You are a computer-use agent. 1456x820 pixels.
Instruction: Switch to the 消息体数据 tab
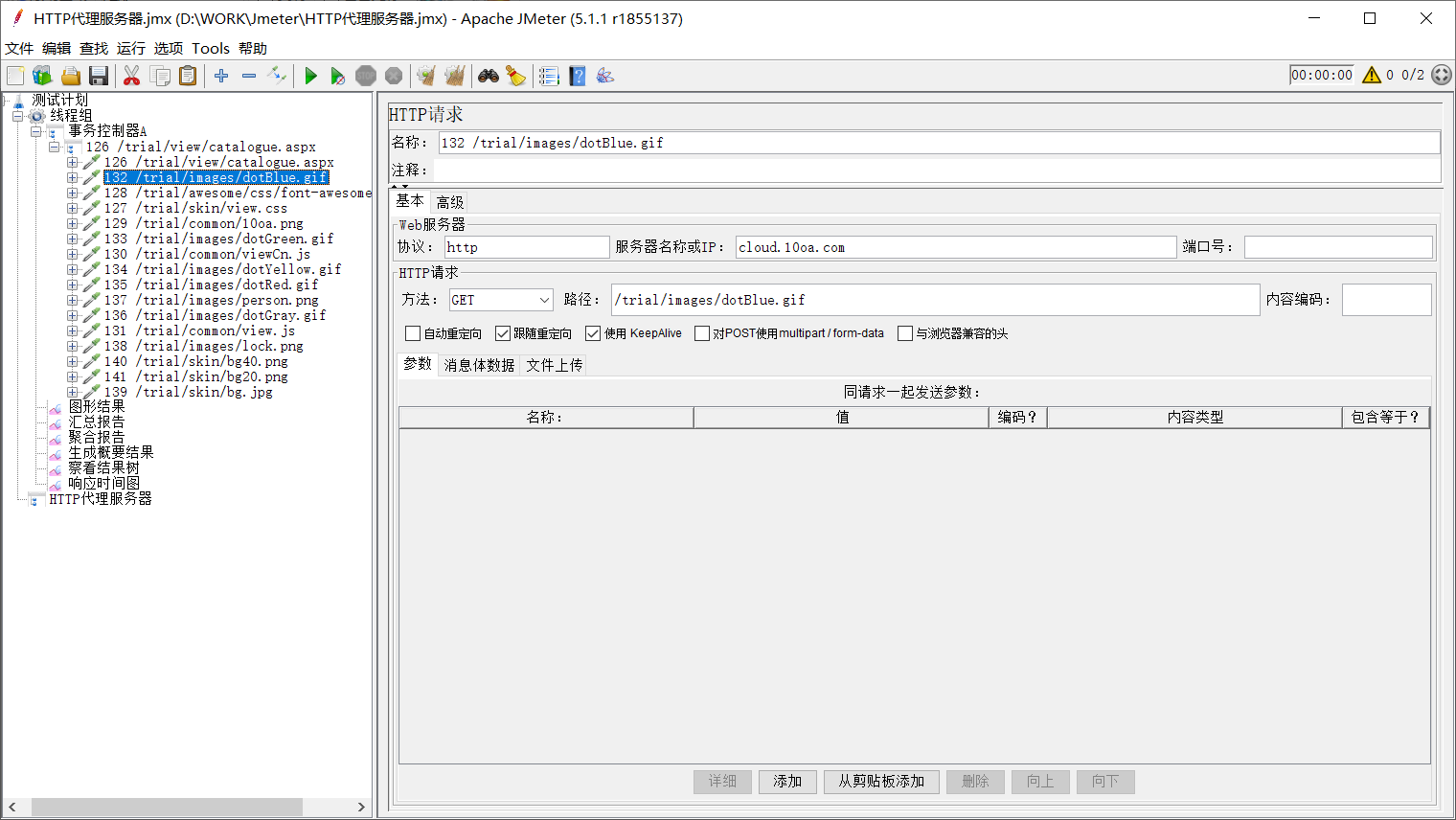pos(479,365)
